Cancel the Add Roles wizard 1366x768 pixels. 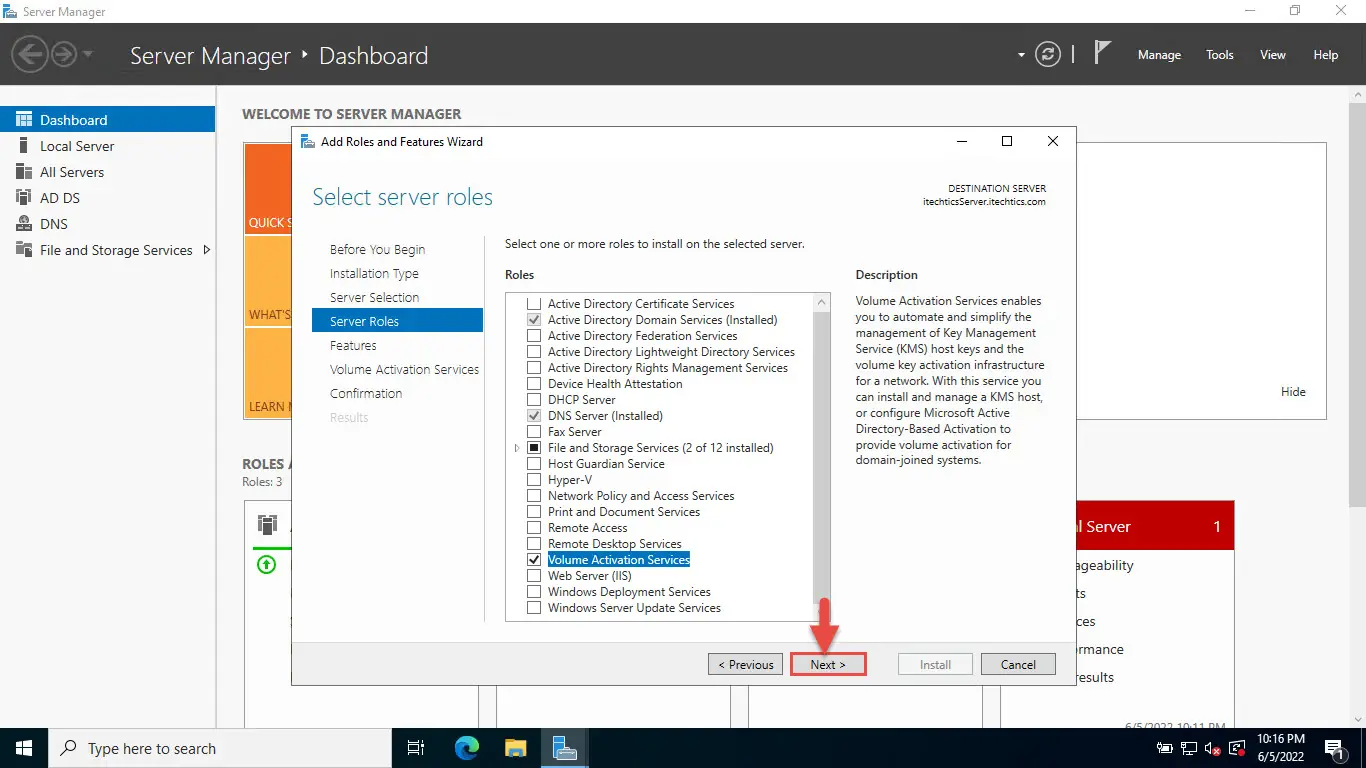pos(1018,664)
